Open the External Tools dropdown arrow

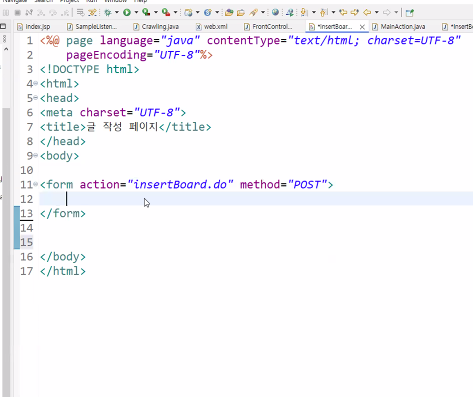point(175,13)
